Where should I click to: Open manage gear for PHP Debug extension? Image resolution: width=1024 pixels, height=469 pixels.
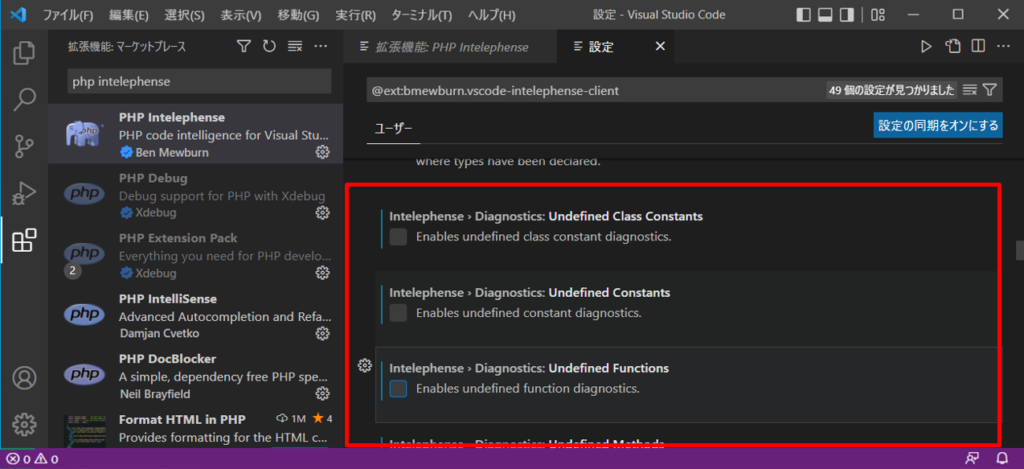click(322, 212)
